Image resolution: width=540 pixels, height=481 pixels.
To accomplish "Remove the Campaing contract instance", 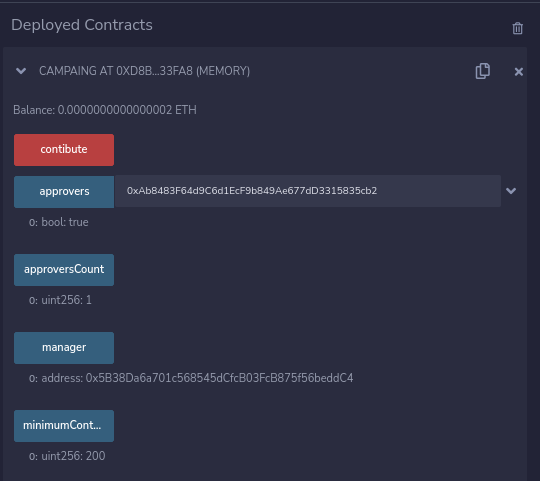I will point(519,72).
